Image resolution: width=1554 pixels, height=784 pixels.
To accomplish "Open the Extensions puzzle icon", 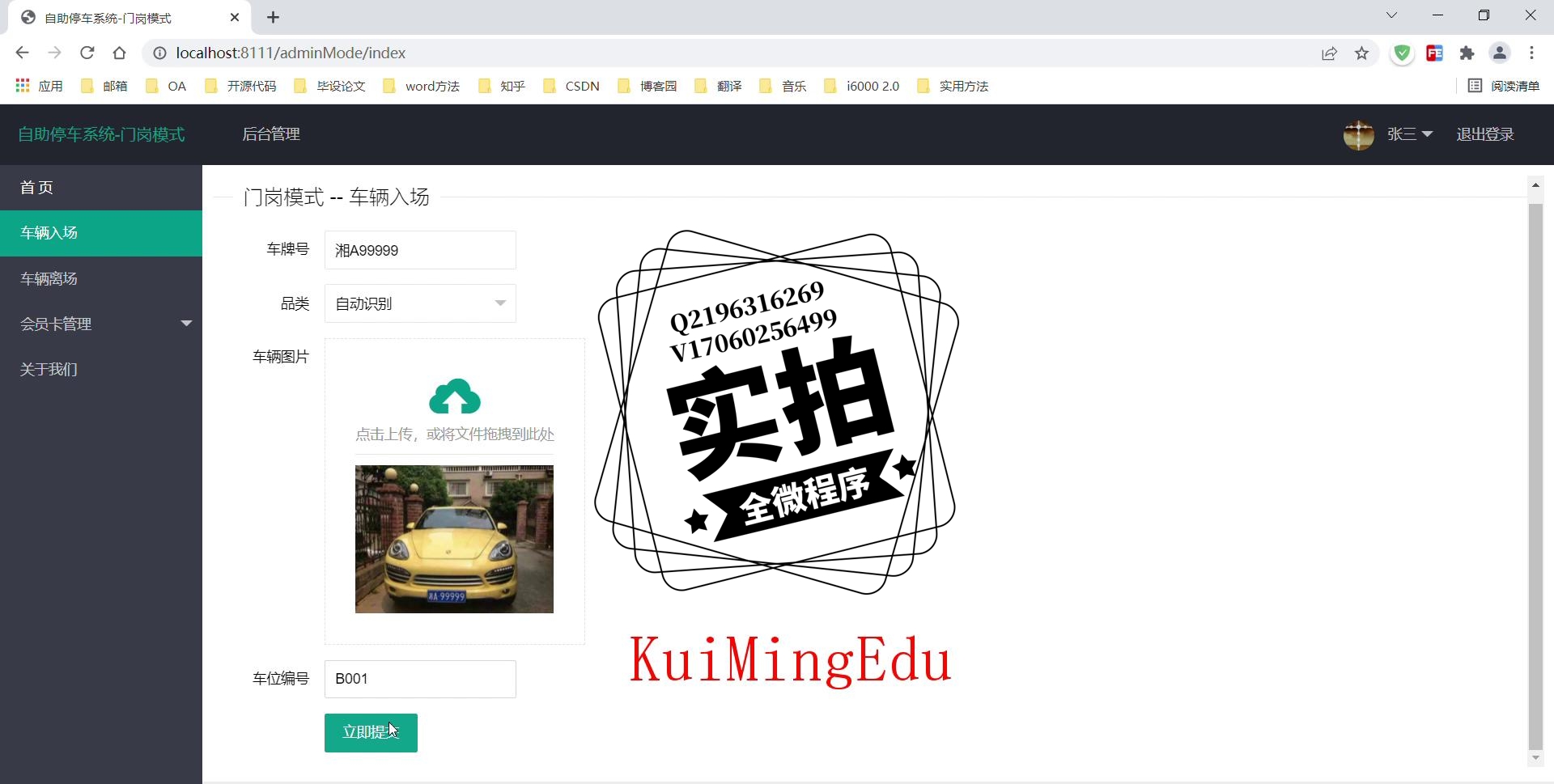I will [1467, 53].
